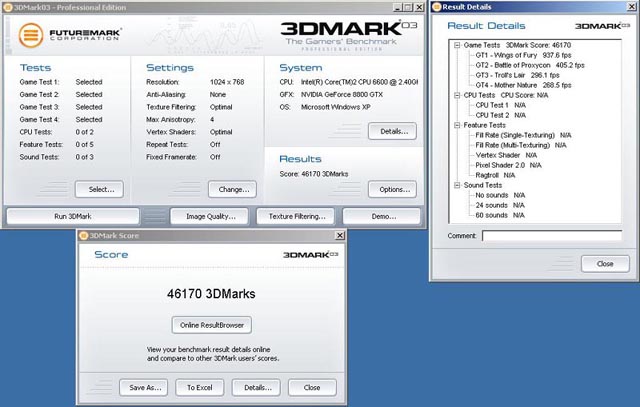Click the Comment input field
640x407 pixels.
tap(552, 236)
